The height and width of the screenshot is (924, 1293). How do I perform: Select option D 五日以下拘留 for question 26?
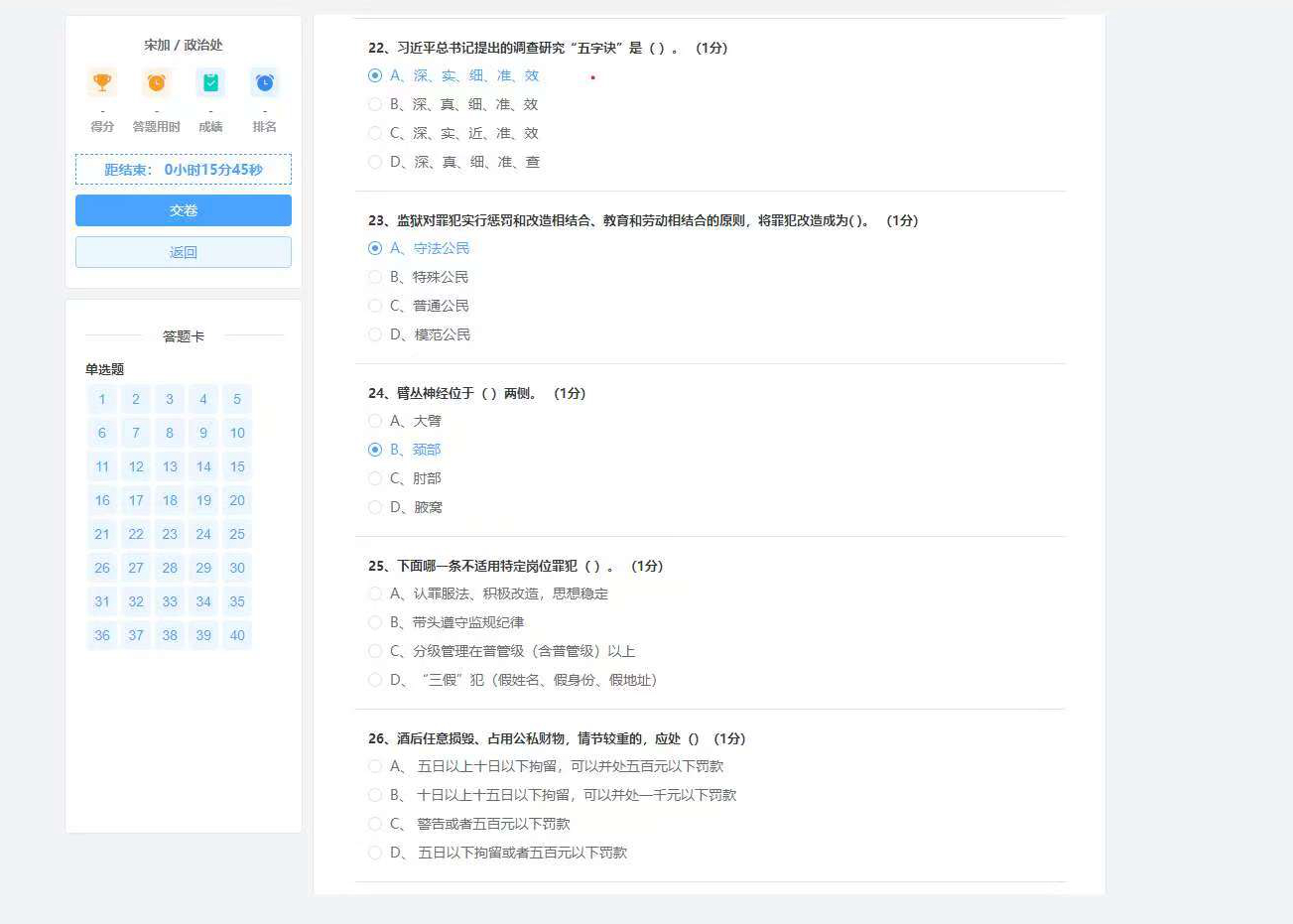click(x=375, y=853)
